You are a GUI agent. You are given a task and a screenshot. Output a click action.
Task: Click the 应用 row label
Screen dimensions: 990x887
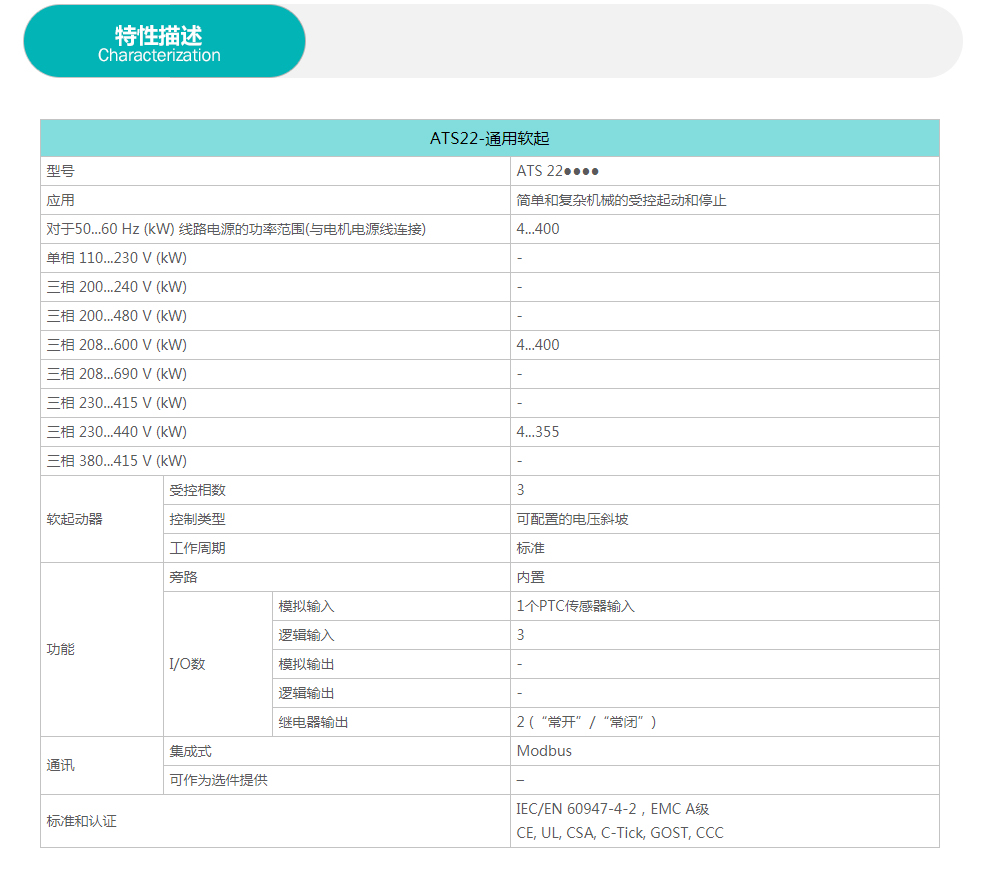click(x=61, y=200)
